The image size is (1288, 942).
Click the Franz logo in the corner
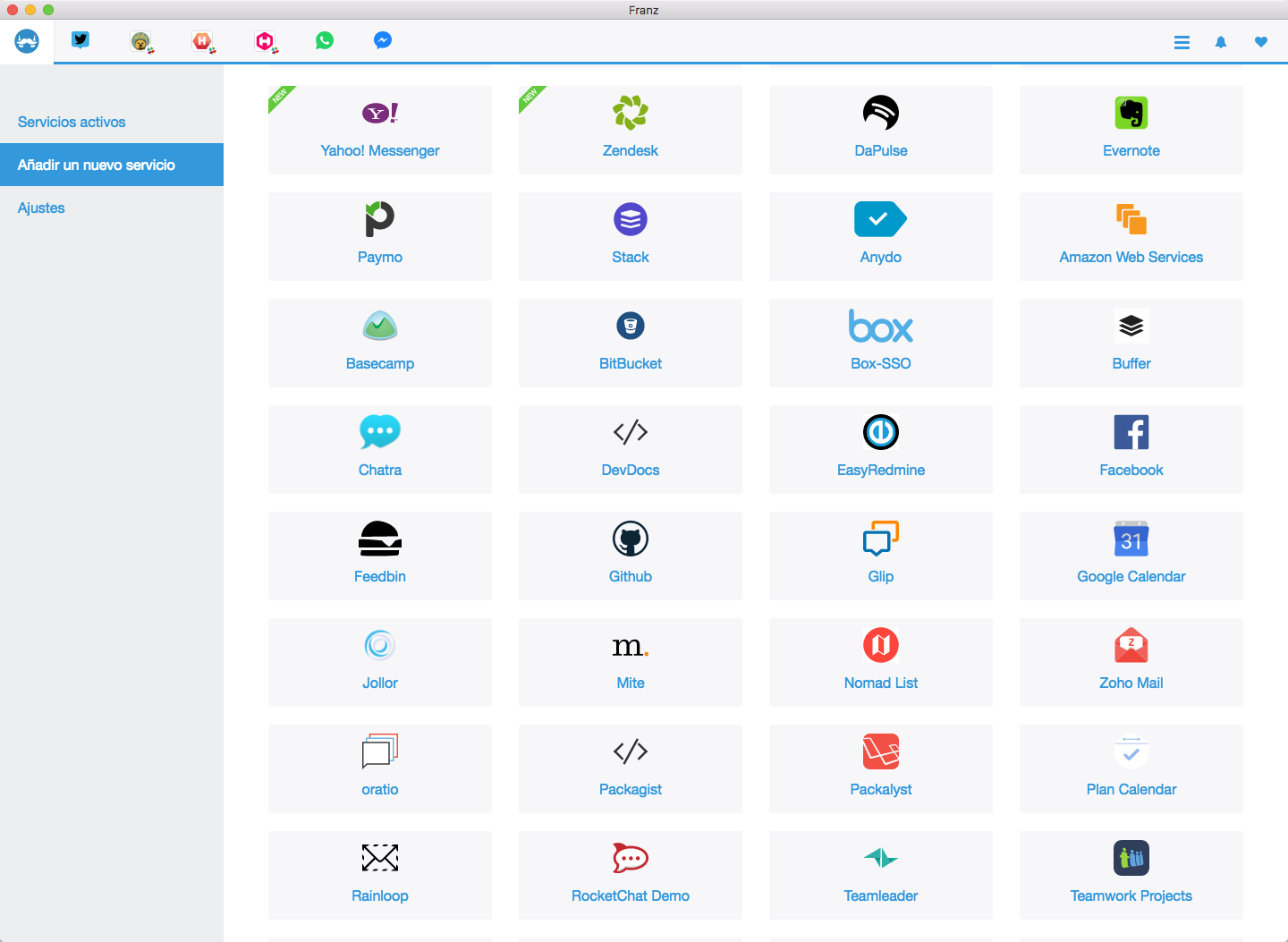(27, 40)
